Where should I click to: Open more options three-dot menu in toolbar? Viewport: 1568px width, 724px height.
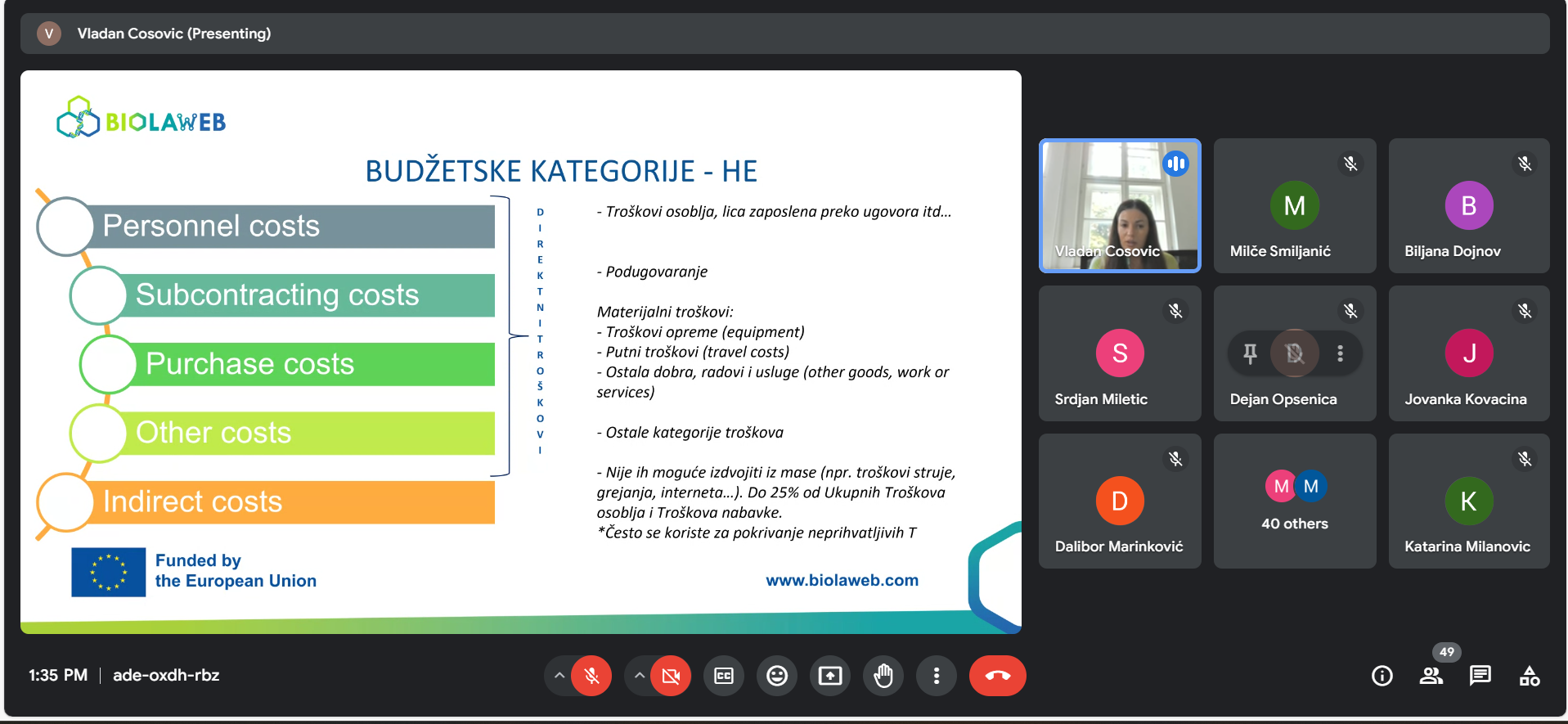click(937, 676)
